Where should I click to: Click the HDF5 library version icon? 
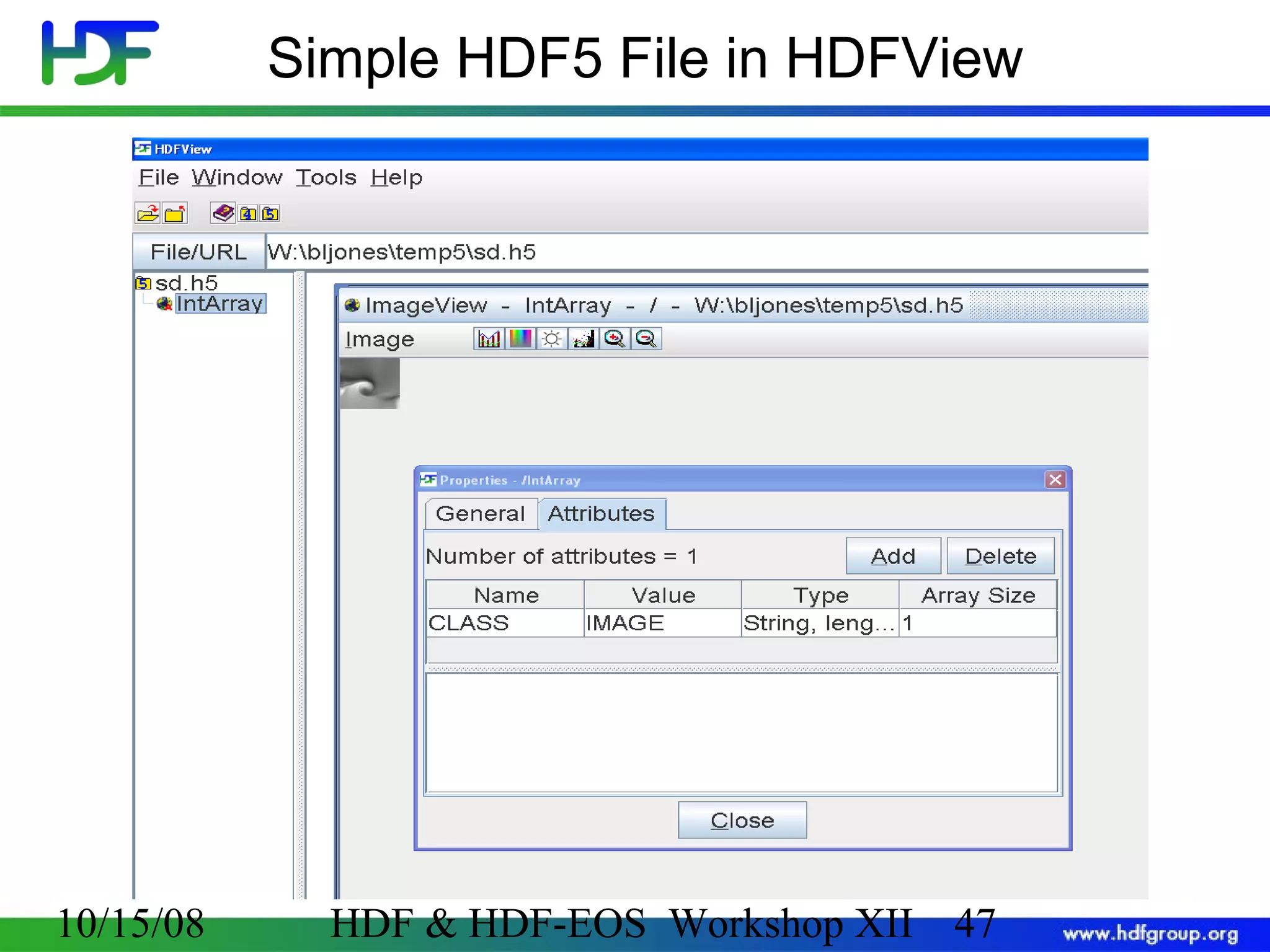(x=270, y=214)
